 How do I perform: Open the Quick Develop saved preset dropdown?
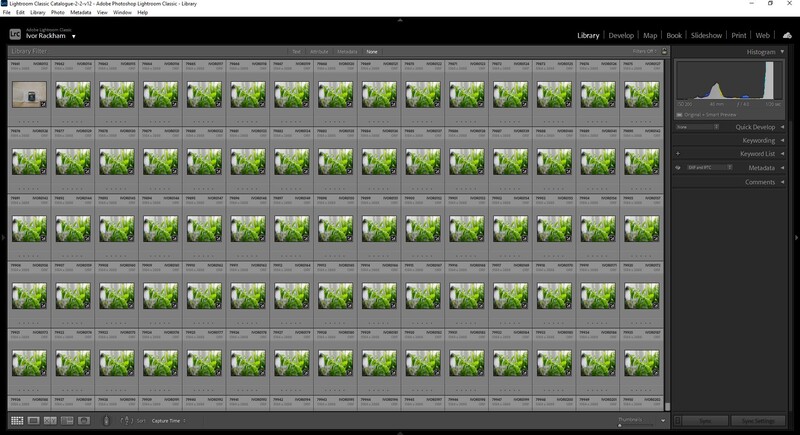(x=697, y=127)
